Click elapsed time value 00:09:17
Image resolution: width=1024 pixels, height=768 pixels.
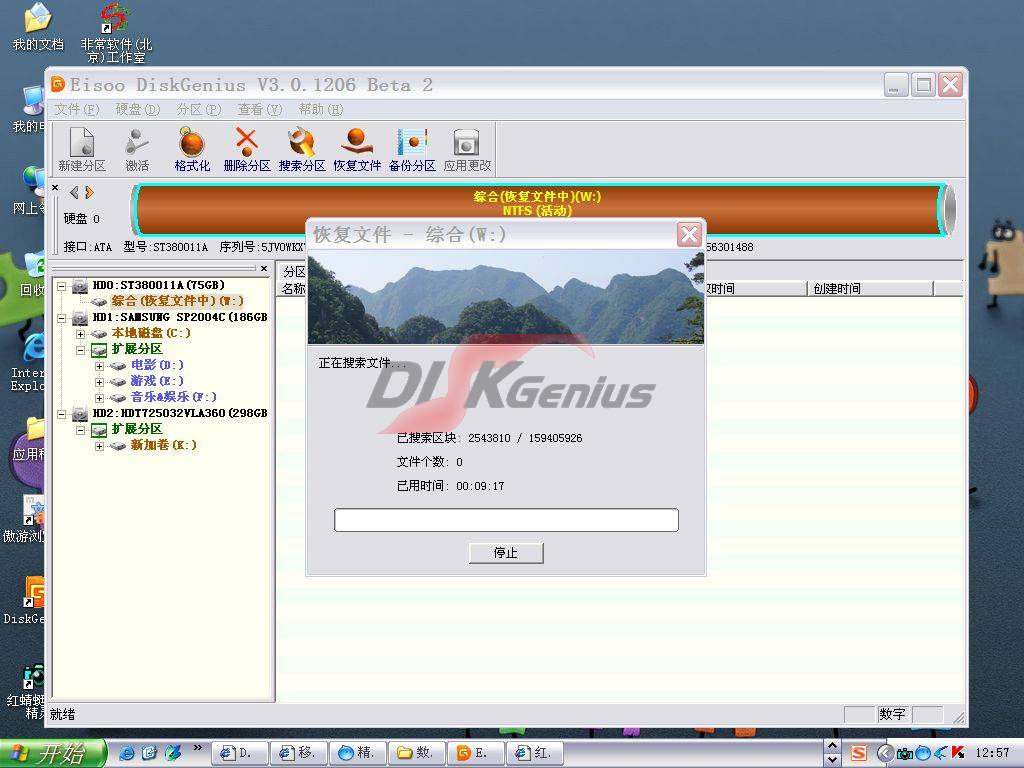pos(480,486)
